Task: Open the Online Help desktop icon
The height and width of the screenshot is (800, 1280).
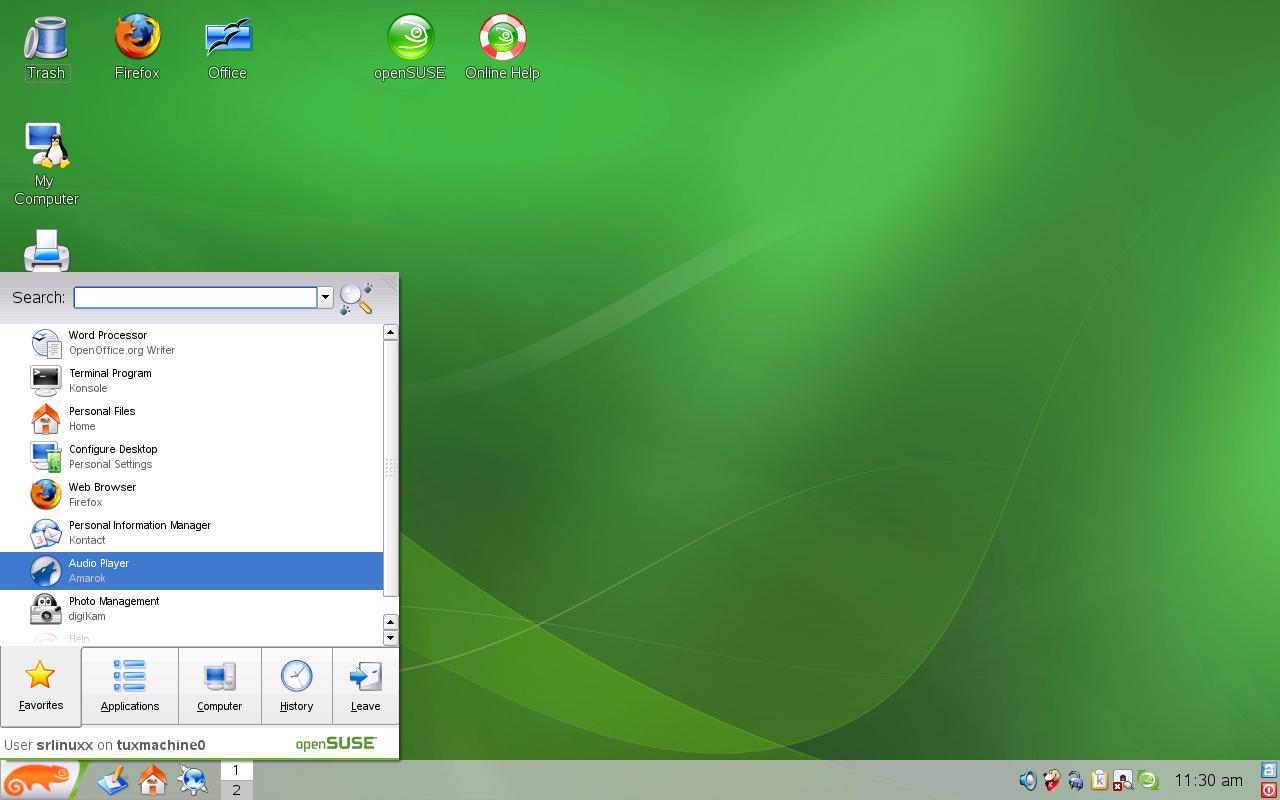Action: pos(502,47)
